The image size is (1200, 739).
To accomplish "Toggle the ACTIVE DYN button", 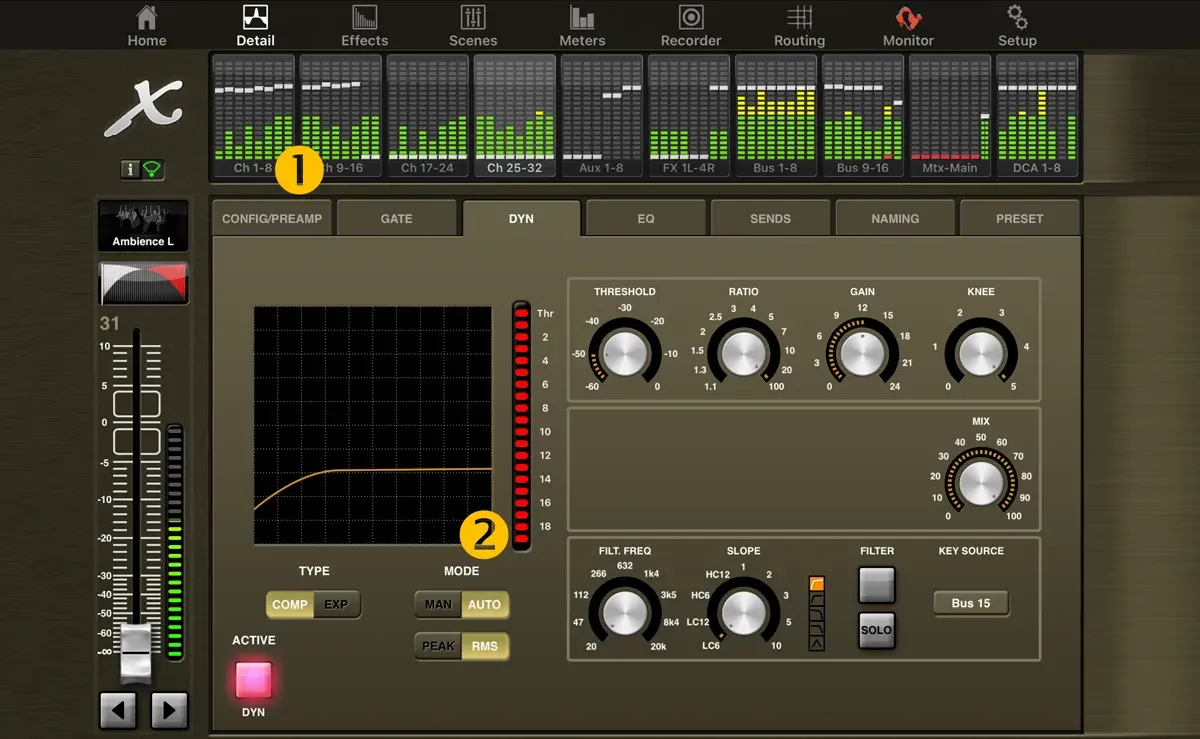I will (x=253, y=680).
